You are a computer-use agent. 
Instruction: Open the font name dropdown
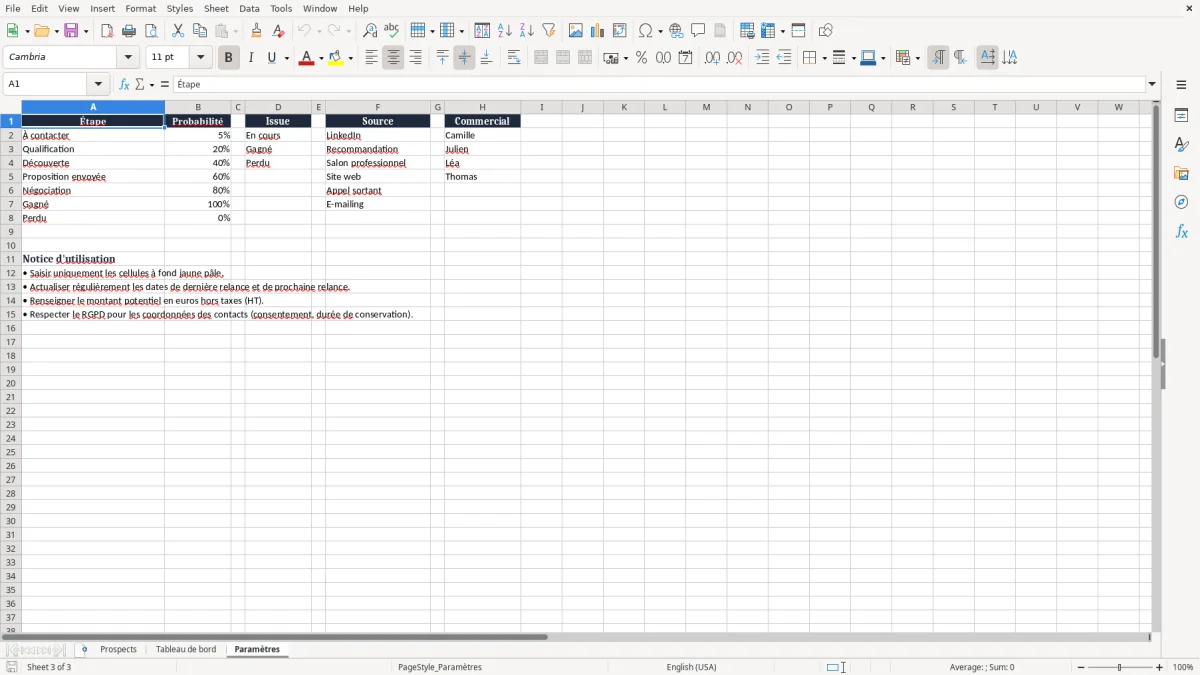pyautogui.click(x=128, y=57)
